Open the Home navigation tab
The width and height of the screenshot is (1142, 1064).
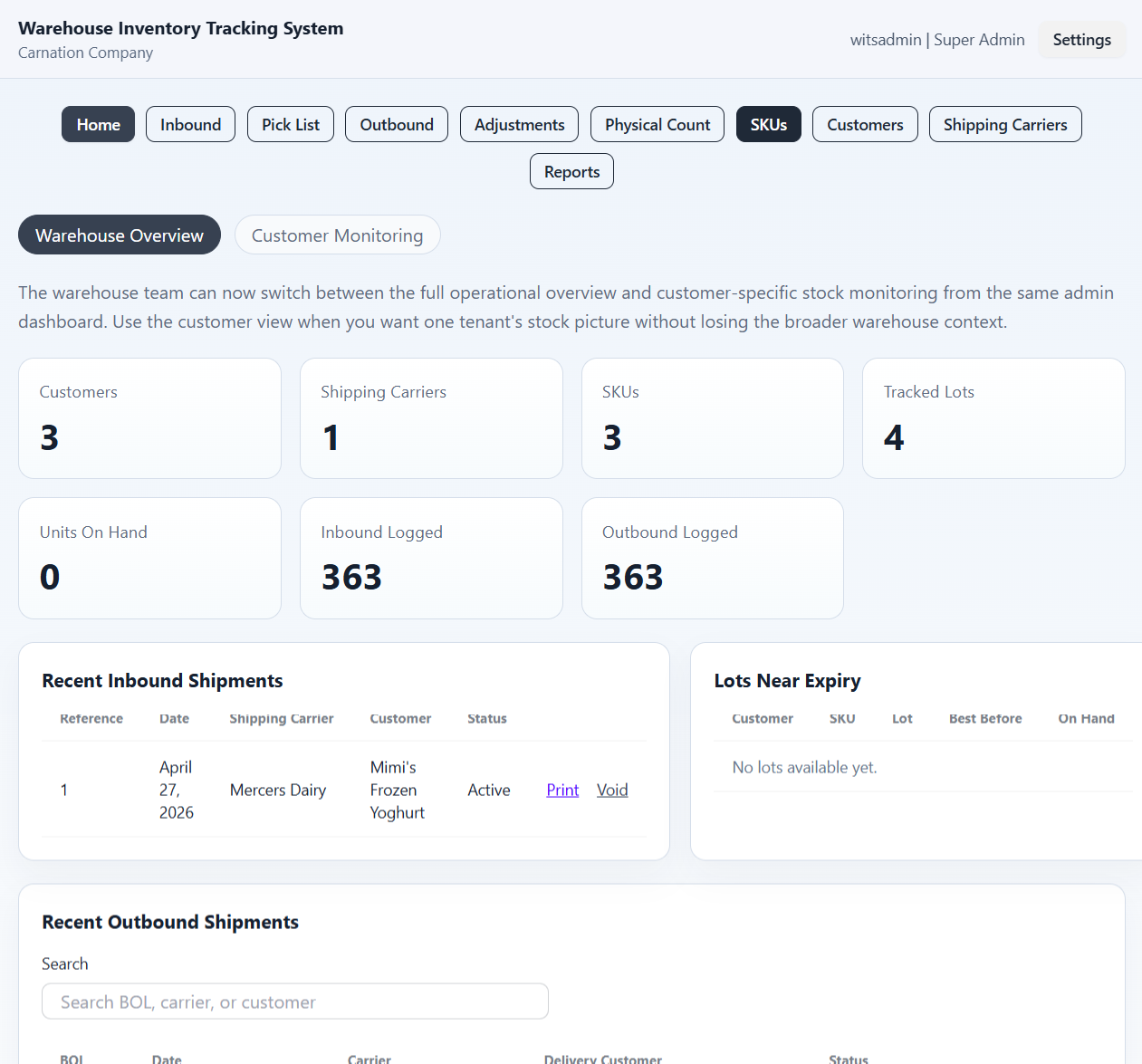(x=98, y=124)
